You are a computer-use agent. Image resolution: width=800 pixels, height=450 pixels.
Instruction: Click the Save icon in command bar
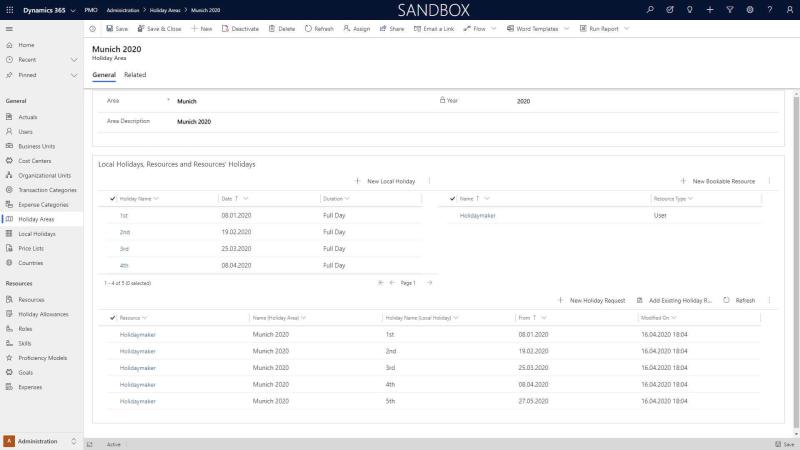[x=115, y=28]
